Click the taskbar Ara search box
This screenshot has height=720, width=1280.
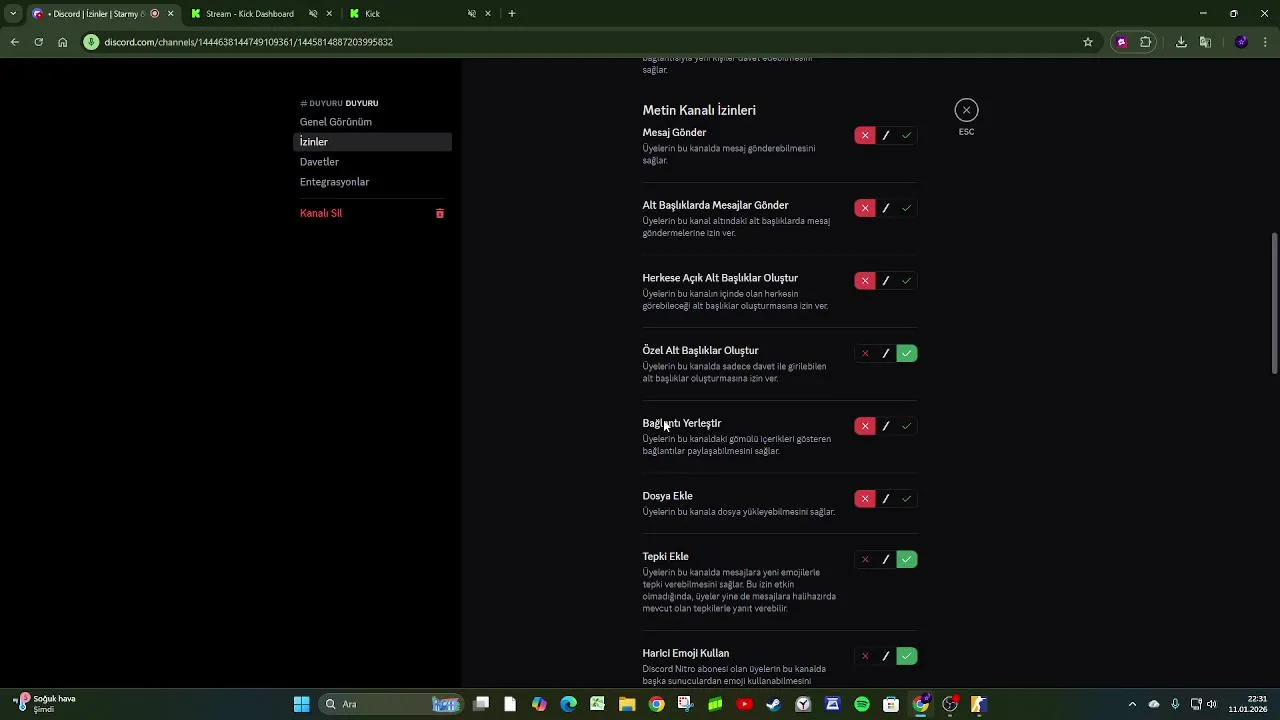click(x=390, y=704)
